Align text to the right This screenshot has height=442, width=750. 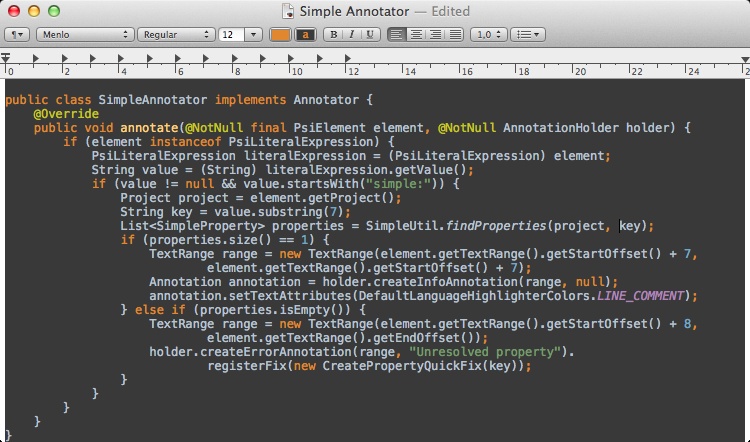[435, 34]
